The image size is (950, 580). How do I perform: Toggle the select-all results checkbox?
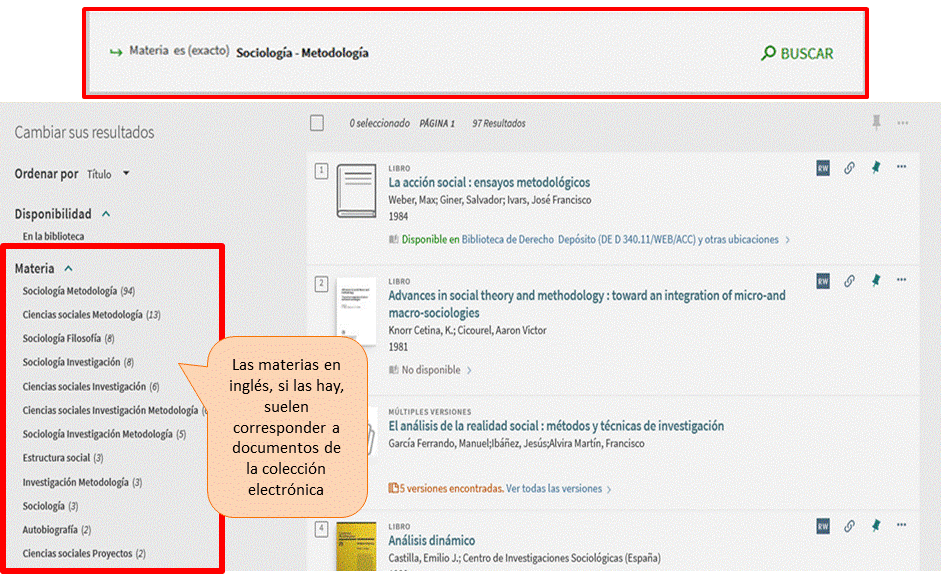point(317,123)
